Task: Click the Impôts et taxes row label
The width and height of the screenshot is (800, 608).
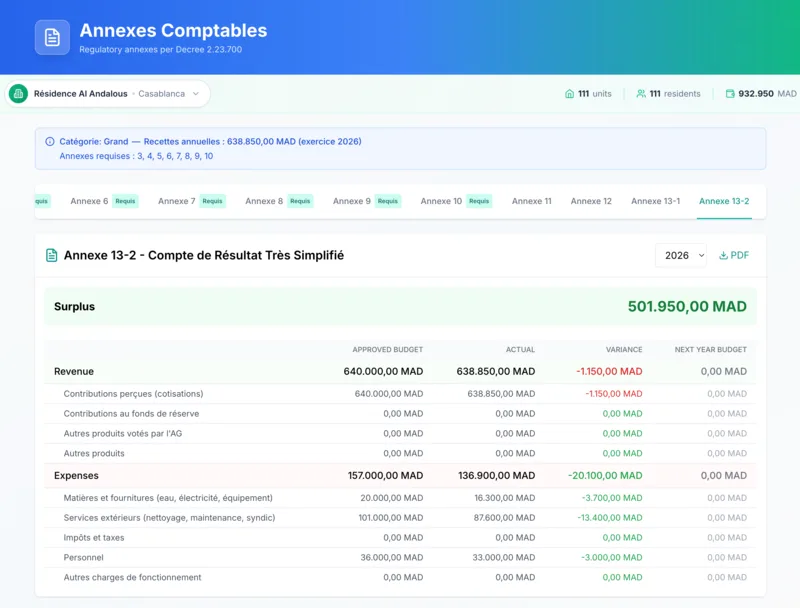Action: click(x=94, y=538)
